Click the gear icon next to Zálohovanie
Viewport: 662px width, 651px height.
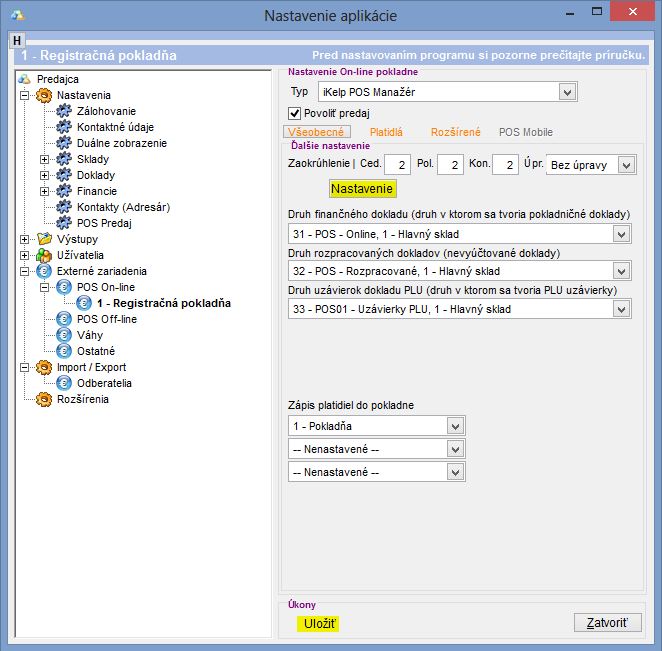[65, 111]
